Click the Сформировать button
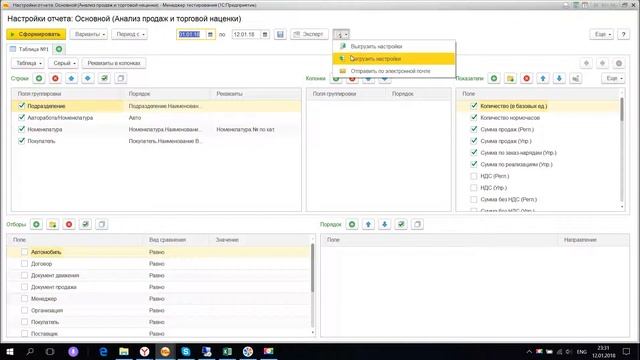The width and height of the screenshot is (640, 360). coord(36,34)
